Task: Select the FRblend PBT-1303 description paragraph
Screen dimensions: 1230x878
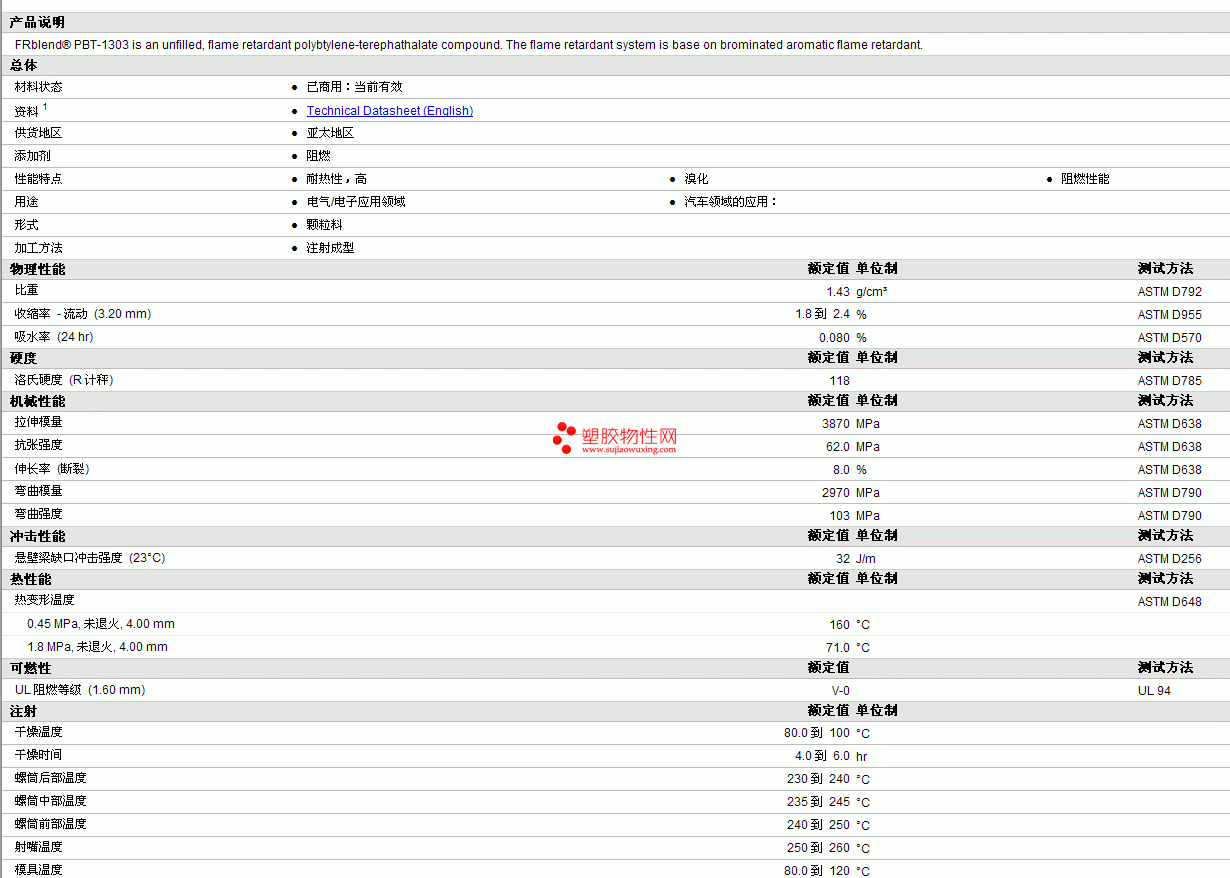Action: [469, 45]
